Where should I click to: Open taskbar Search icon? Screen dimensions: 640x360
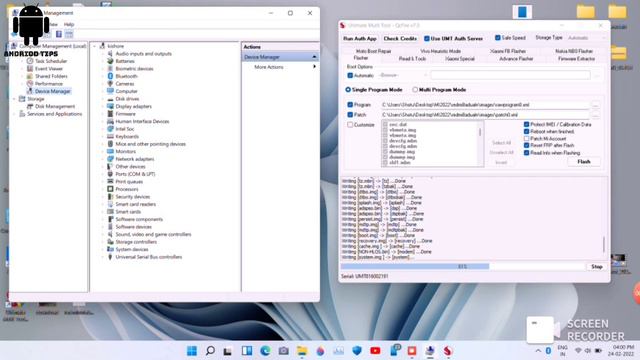click(x=210, y=351)
